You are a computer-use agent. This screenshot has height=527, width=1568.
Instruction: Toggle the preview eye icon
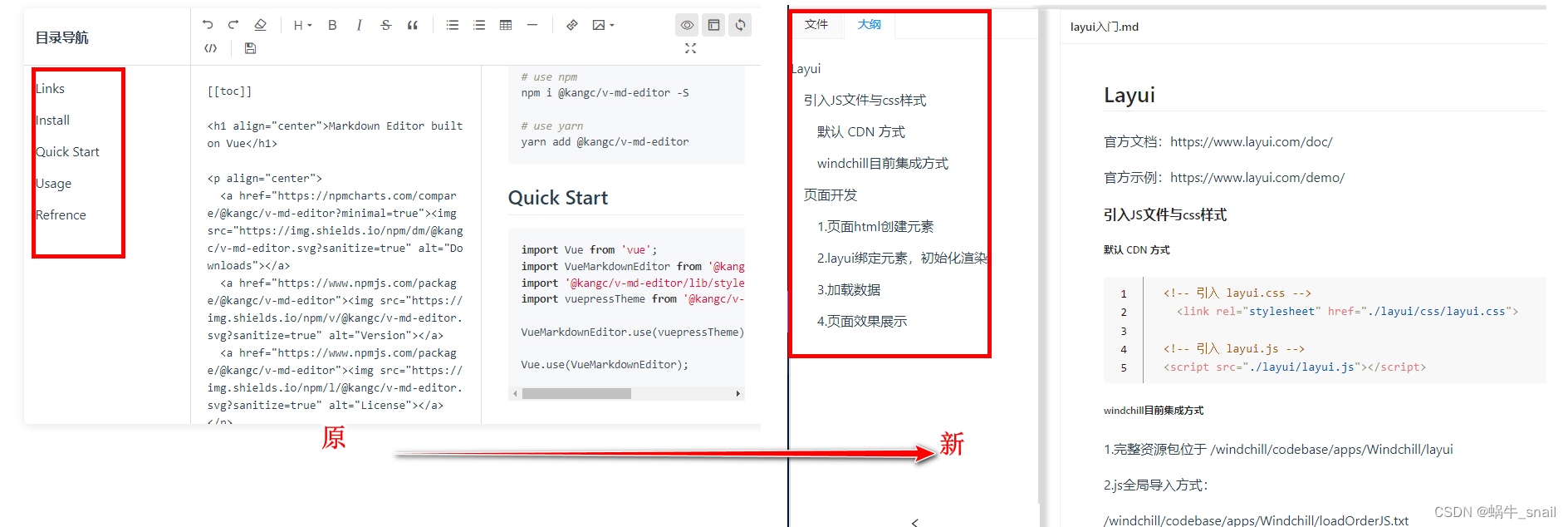(687, 25)
